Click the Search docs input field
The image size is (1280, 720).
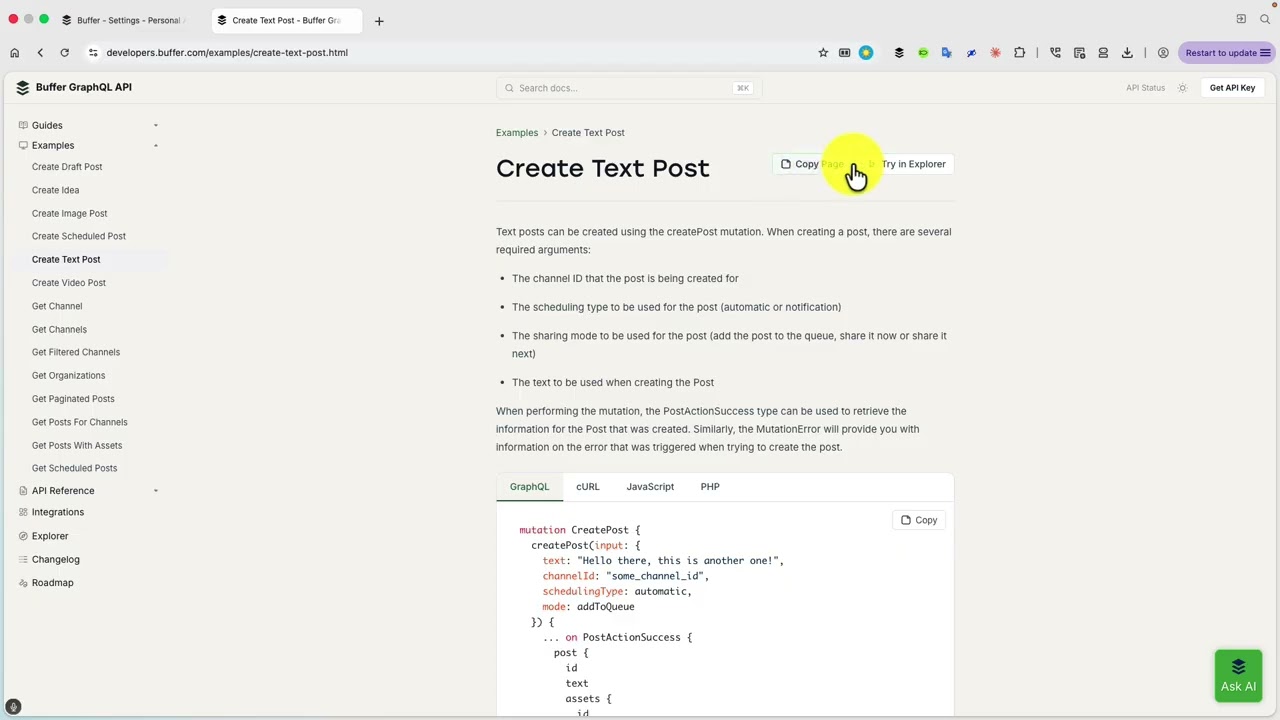(629, 88)
